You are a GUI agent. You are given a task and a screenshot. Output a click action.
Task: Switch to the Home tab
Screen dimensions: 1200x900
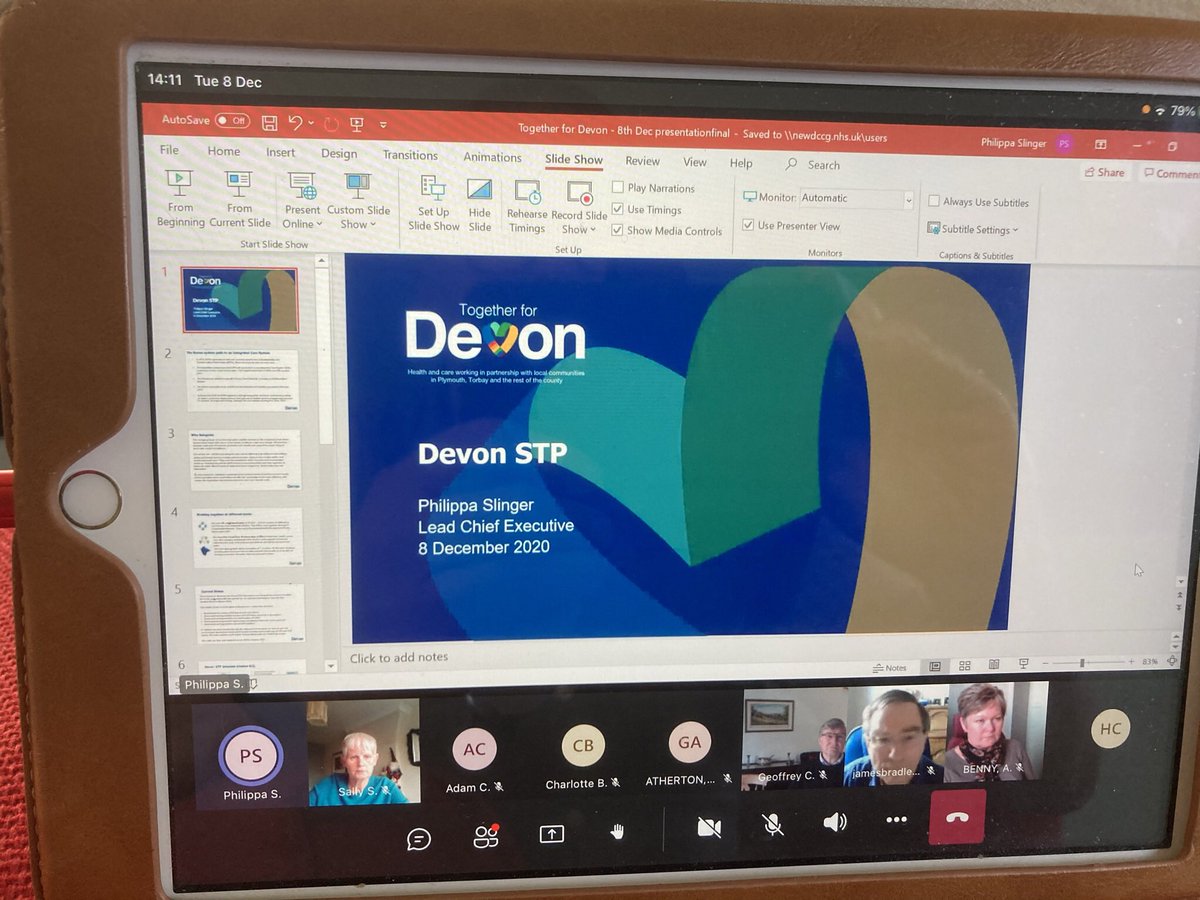tap(224, 151)
